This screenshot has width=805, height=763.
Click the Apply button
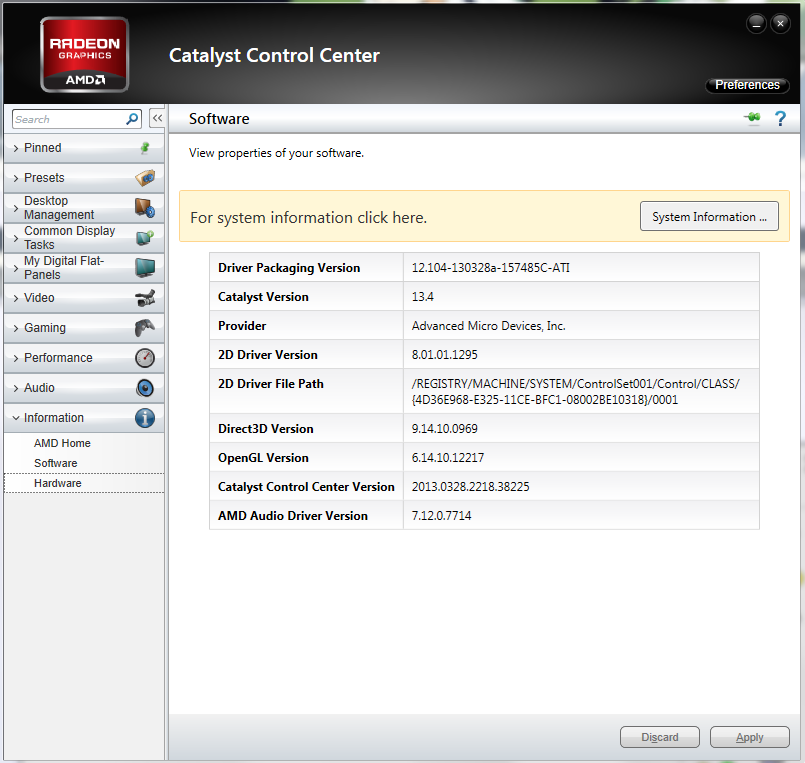pos(750,737)
